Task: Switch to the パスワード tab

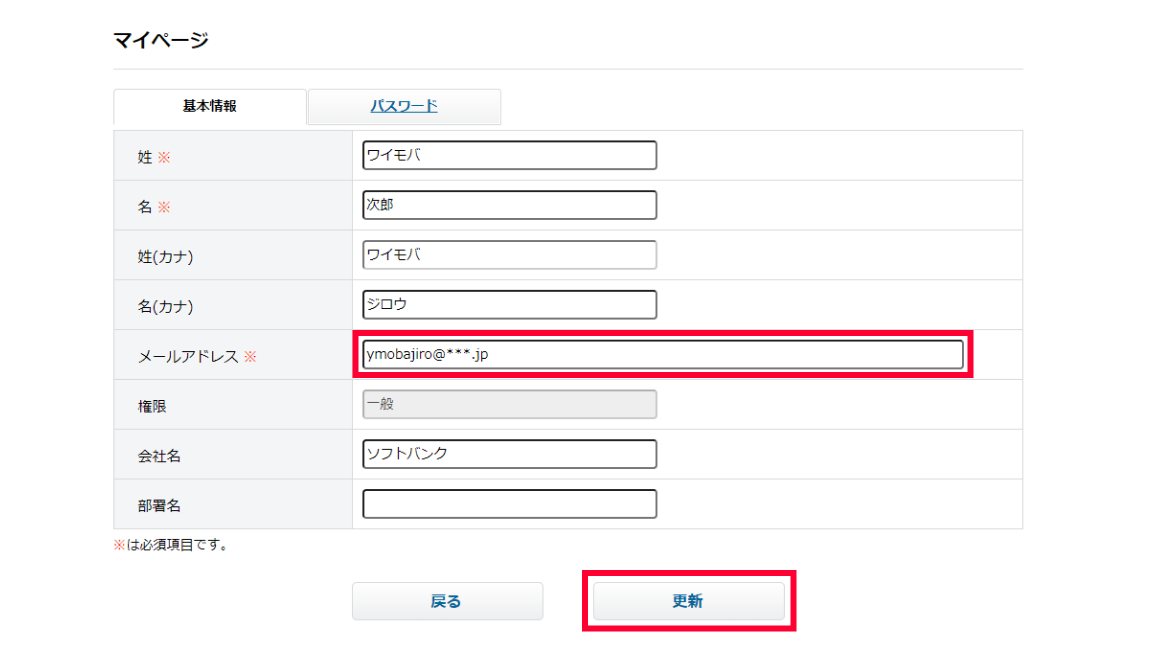Action: tap(404, 106)
